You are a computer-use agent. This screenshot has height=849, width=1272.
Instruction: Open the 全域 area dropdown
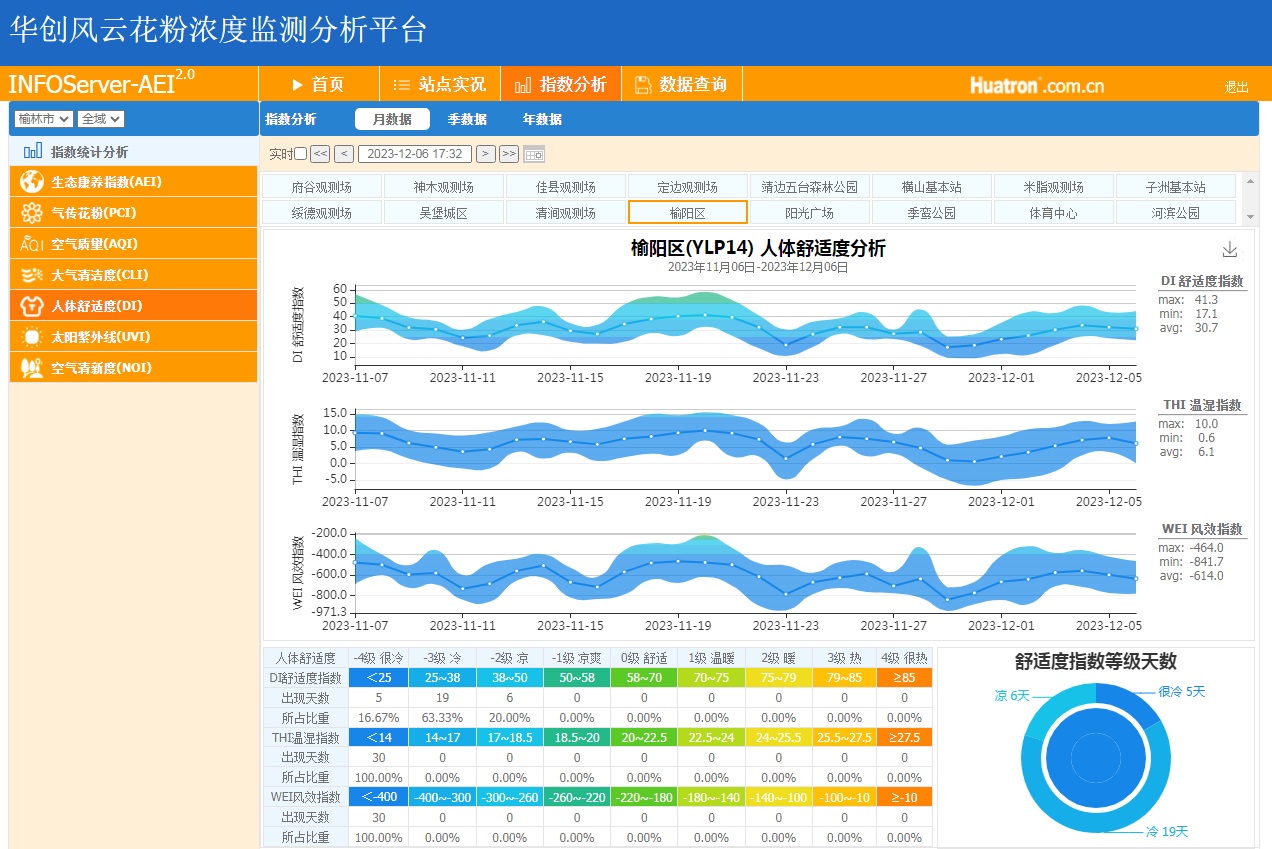pos(101,118)
